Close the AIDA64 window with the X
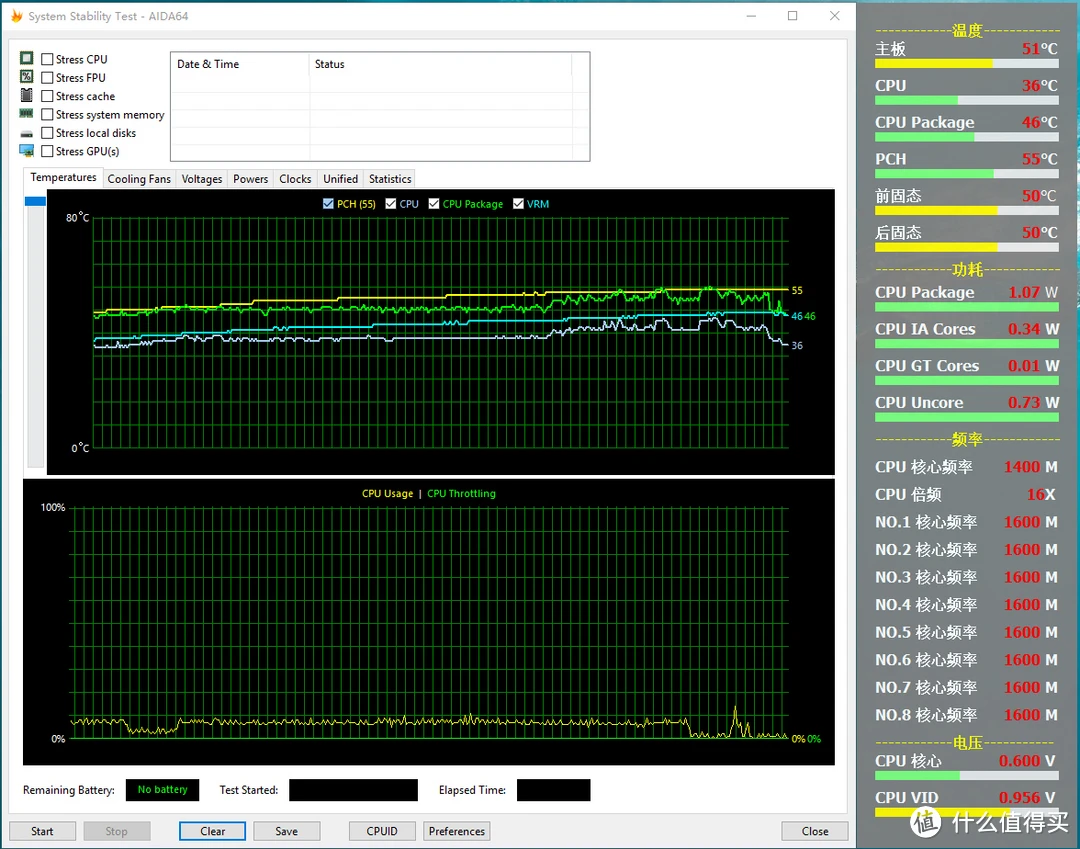 (834, 16)
